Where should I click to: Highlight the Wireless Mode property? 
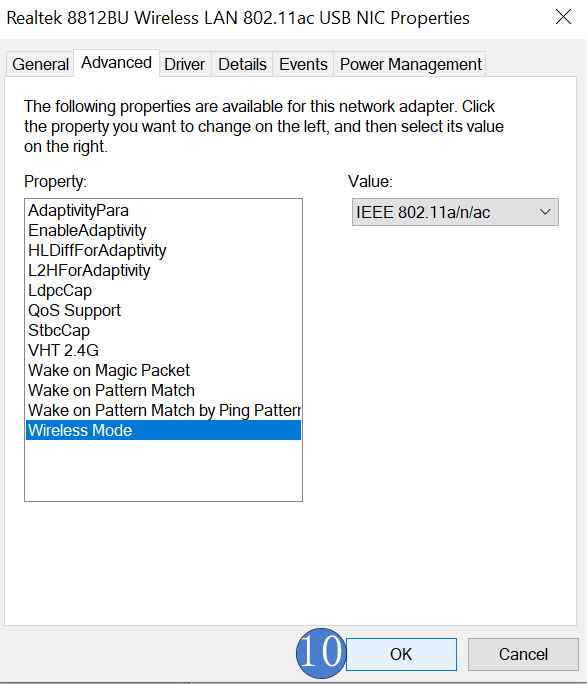pos(163,430)
